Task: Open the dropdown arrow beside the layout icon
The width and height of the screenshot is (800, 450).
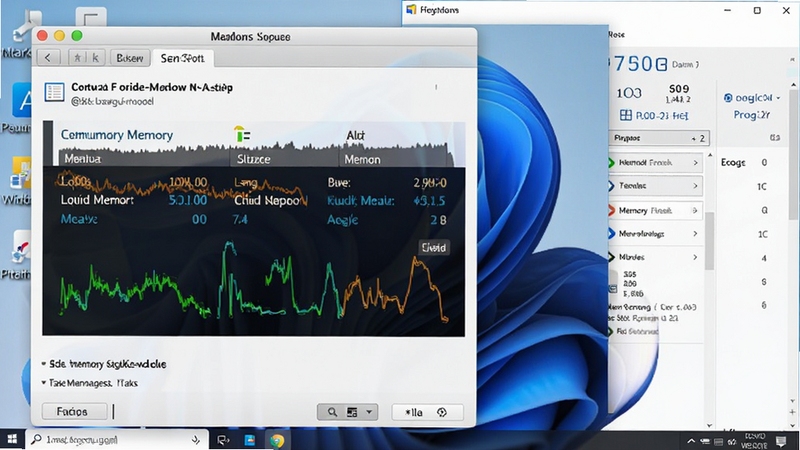Action: coord(369,412)
